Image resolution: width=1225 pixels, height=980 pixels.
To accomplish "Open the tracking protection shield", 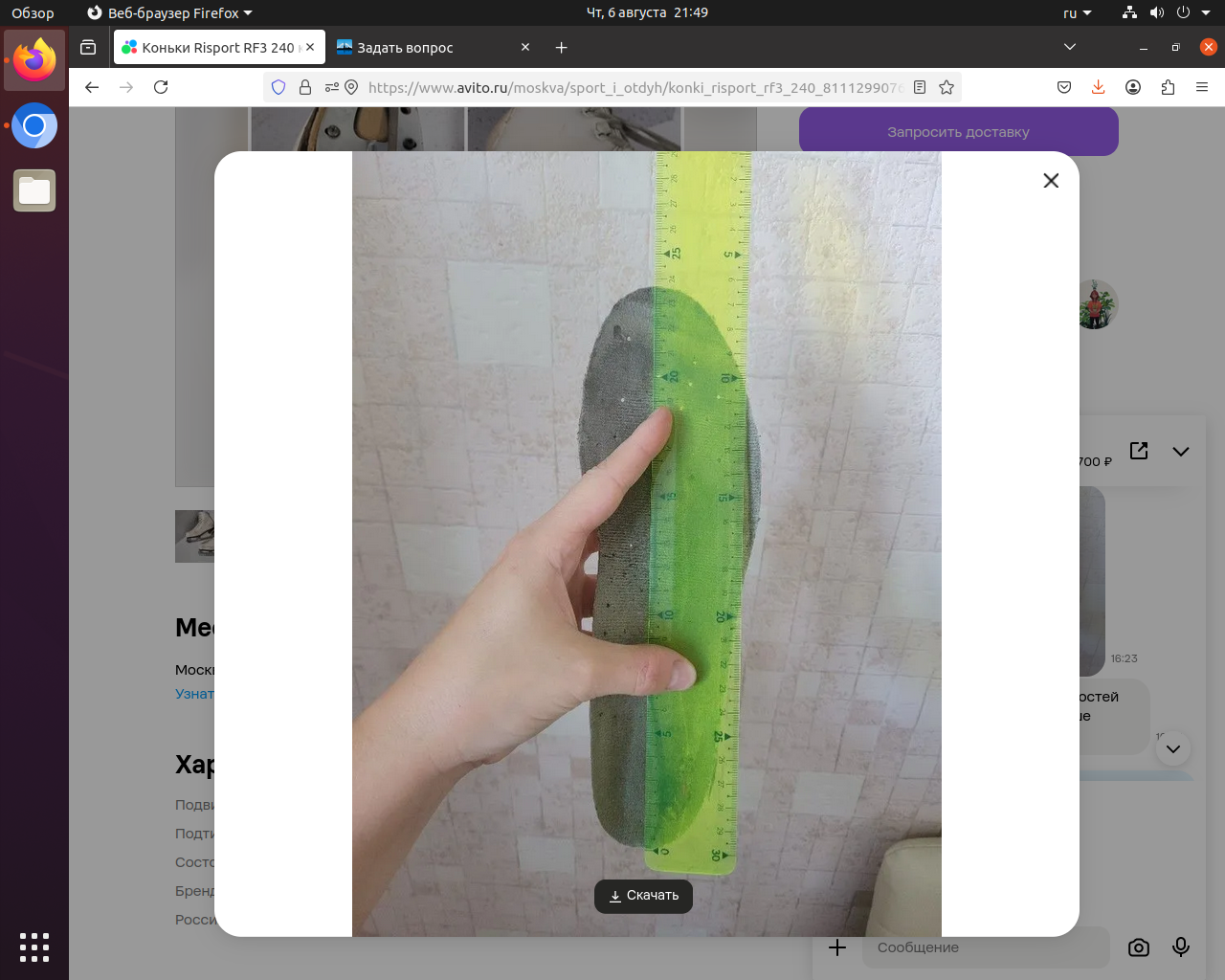I will [x=278, y=87].
